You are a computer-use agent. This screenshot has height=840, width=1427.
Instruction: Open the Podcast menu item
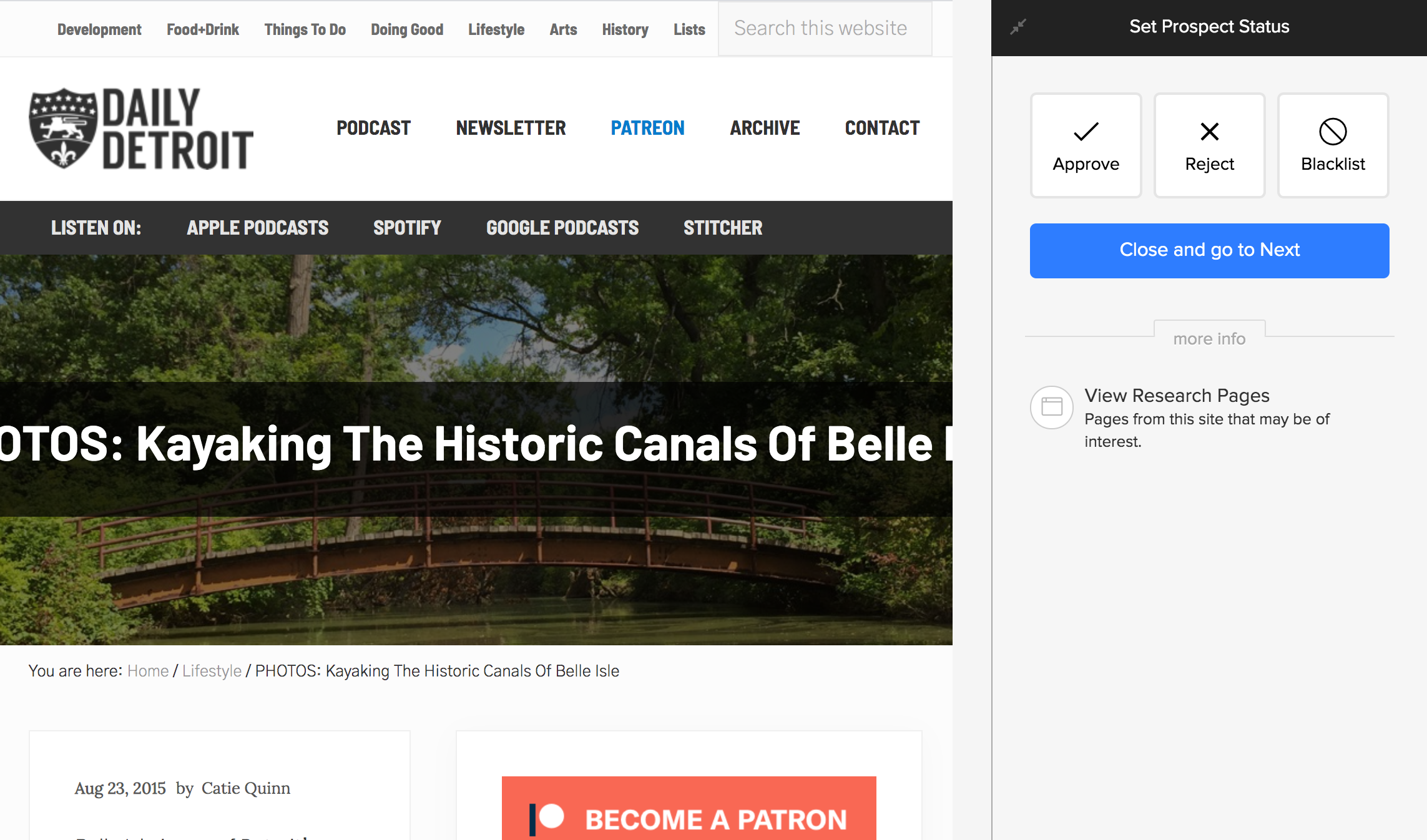(x=373, y=128)
